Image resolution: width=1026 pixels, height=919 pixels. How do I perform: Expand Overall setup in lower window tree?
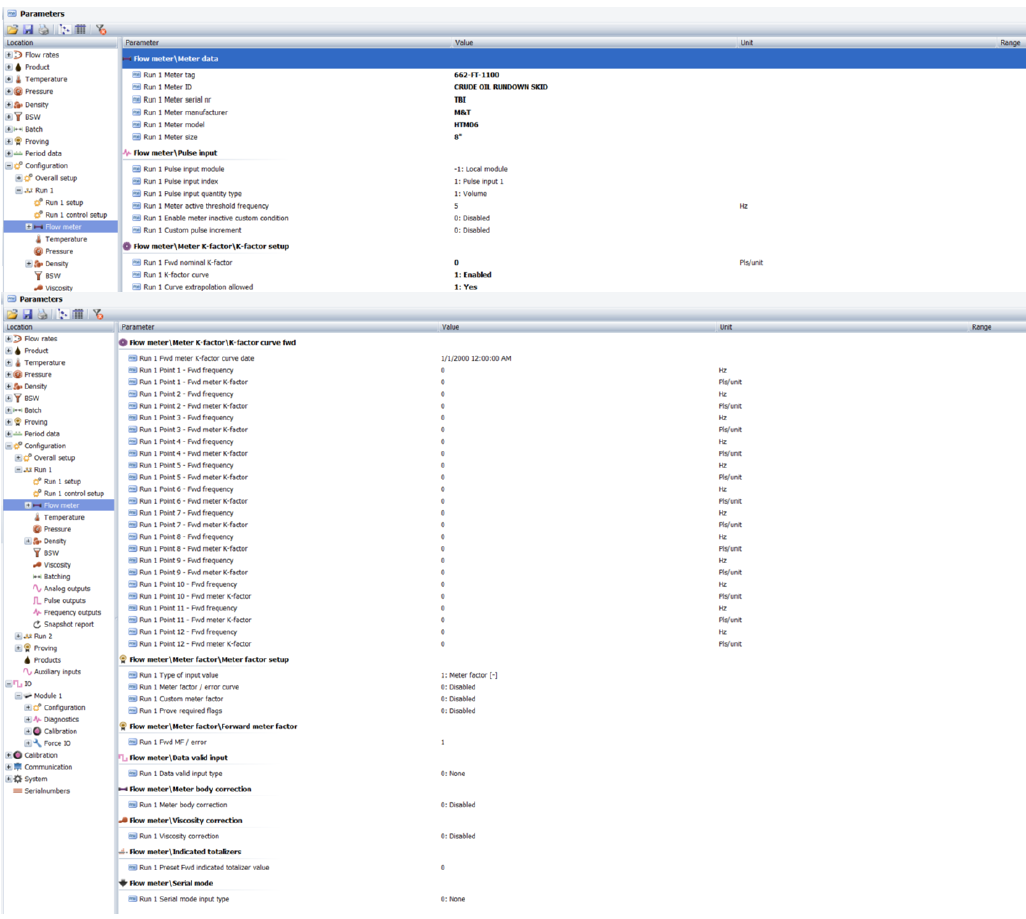(x=18, y=458)
